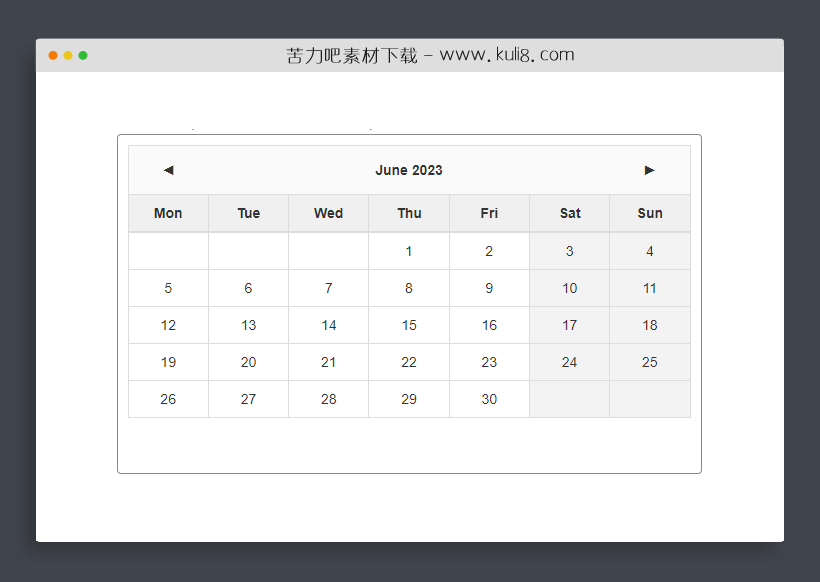Select the Wed column header
Viewport: 820px width, 582px height.
pos(328,213)
